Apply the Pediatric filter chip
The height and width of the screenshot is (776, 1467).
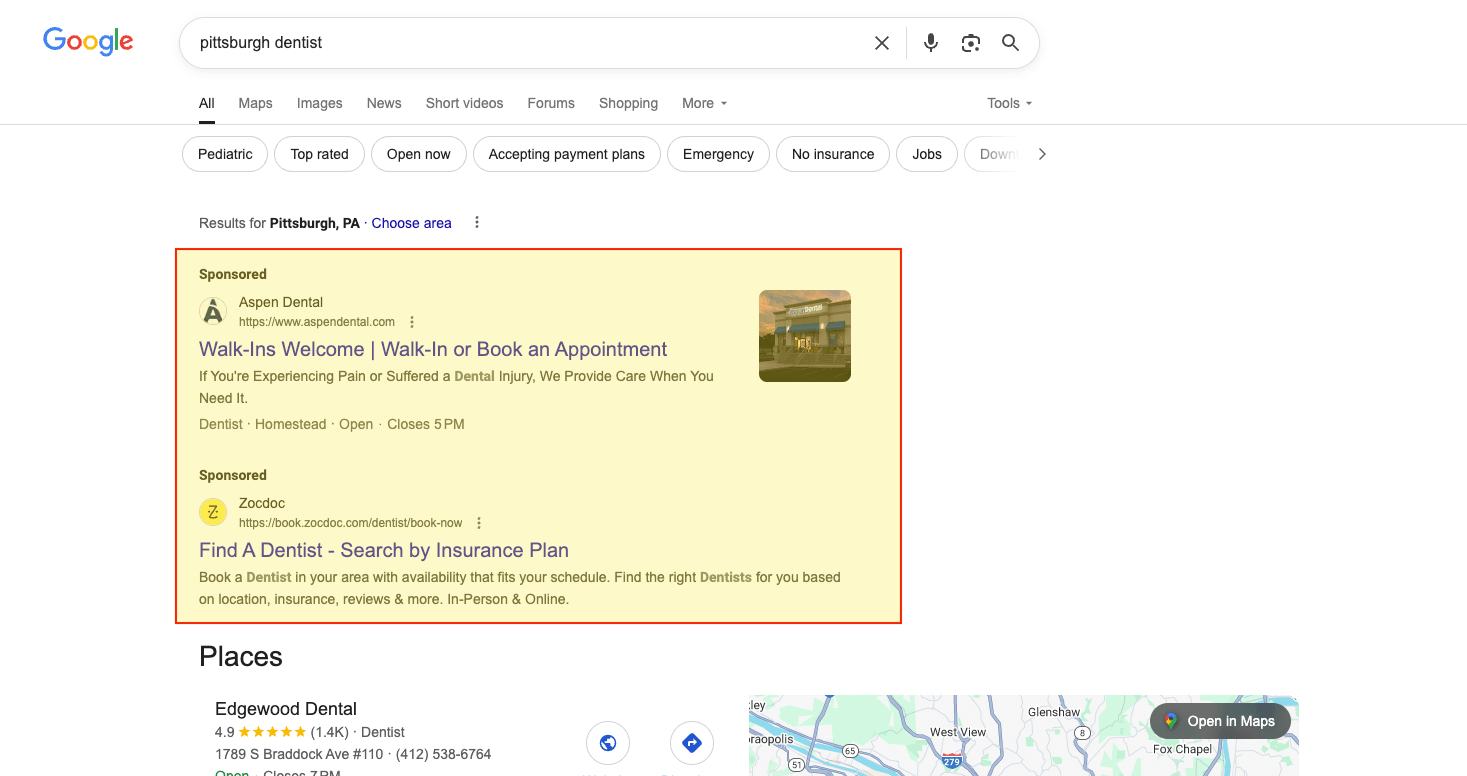[225, 154]
